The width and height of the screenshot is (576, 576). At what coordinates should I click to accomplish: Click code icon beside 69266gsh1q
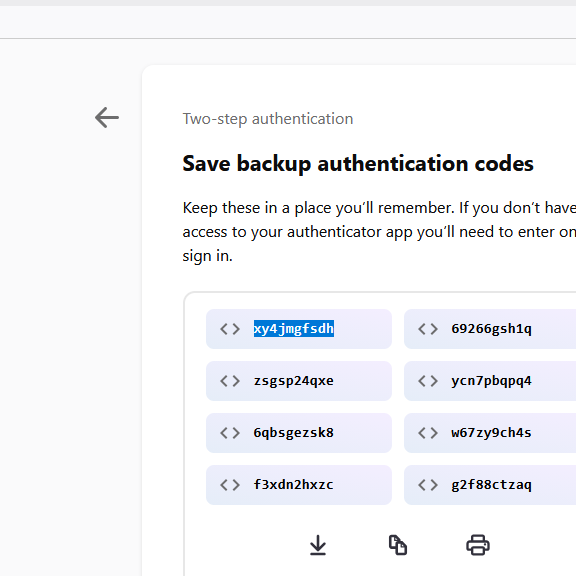point(428,329)
